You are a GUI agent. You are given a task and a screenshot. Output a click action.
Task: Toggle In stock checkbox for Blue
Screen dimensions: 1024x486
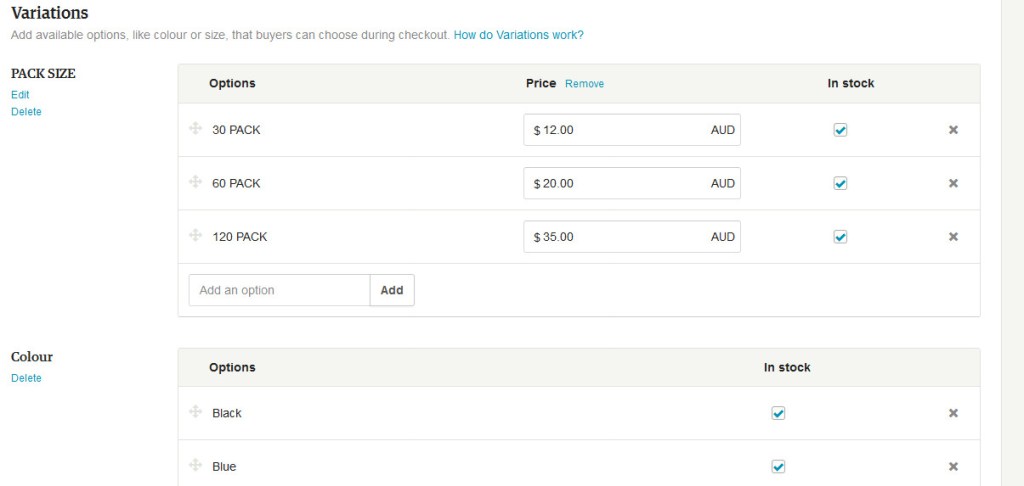tap(778, 466)
